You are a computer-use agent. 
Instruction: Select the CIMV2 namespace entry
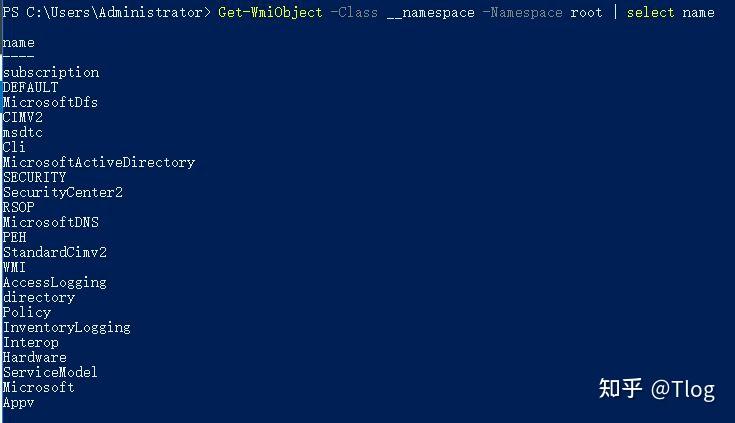[23, 117]
